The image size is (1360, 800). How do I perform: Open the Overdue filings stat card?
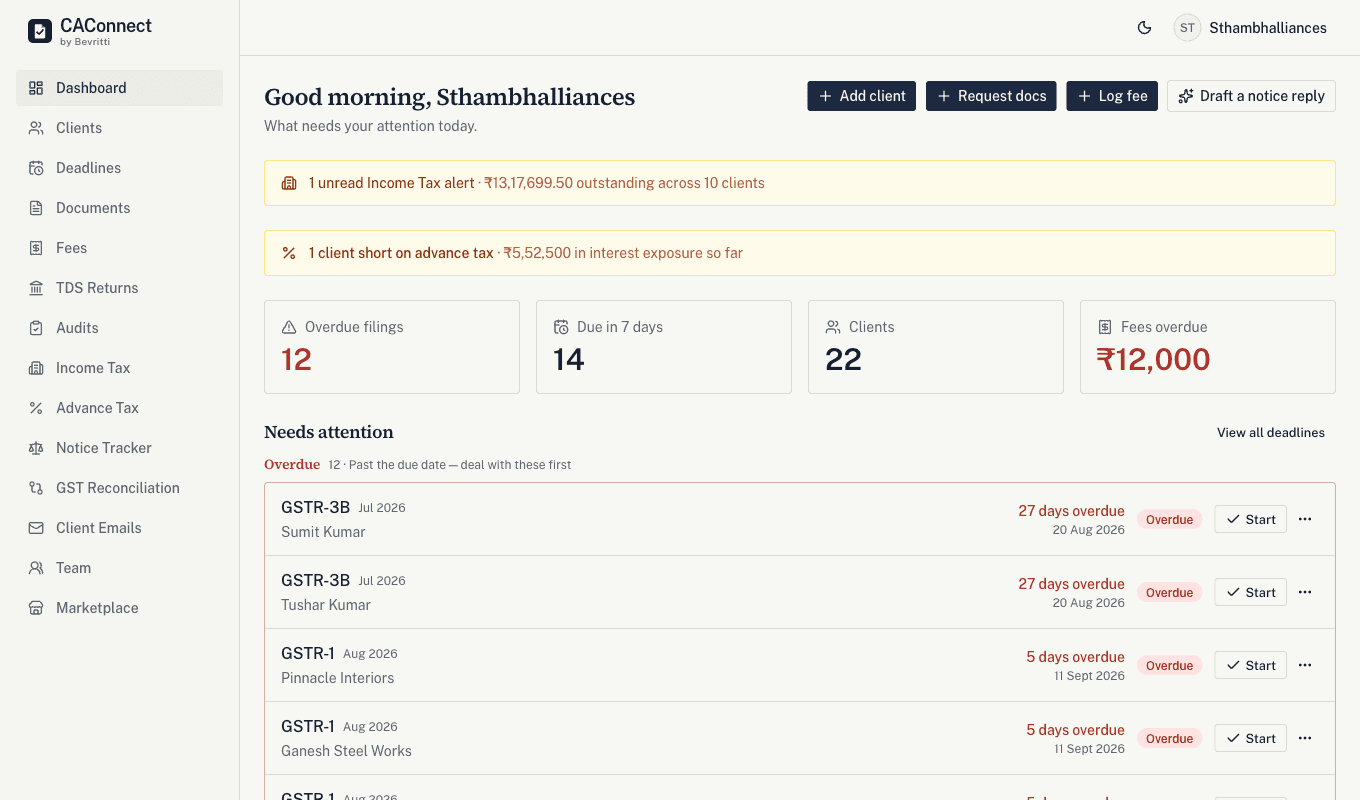point(392,347)
